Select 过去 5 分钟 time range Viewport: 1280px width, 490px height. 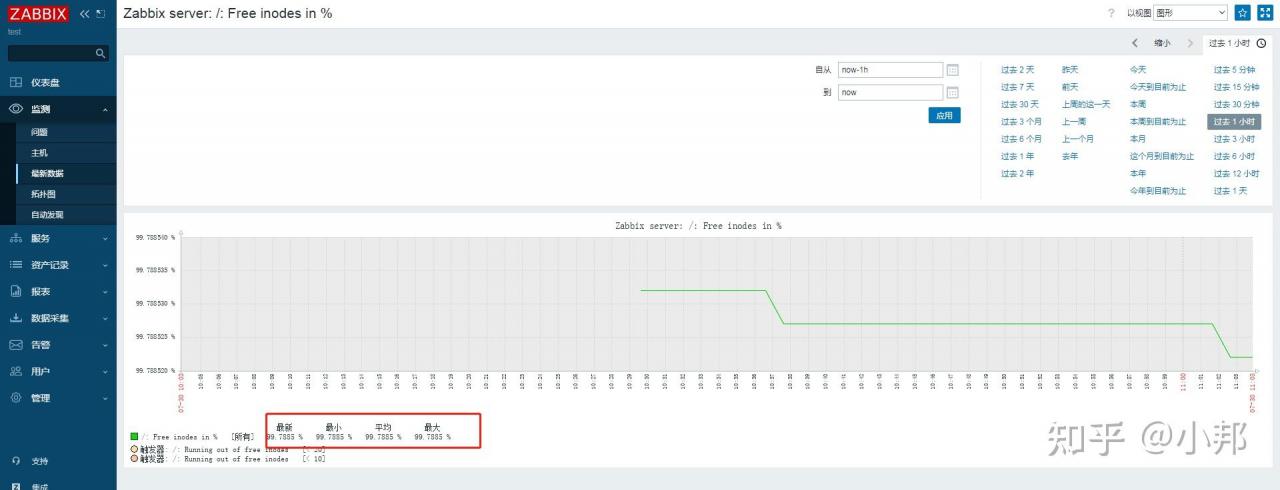pyautogui.click(x=1234, y=70)
